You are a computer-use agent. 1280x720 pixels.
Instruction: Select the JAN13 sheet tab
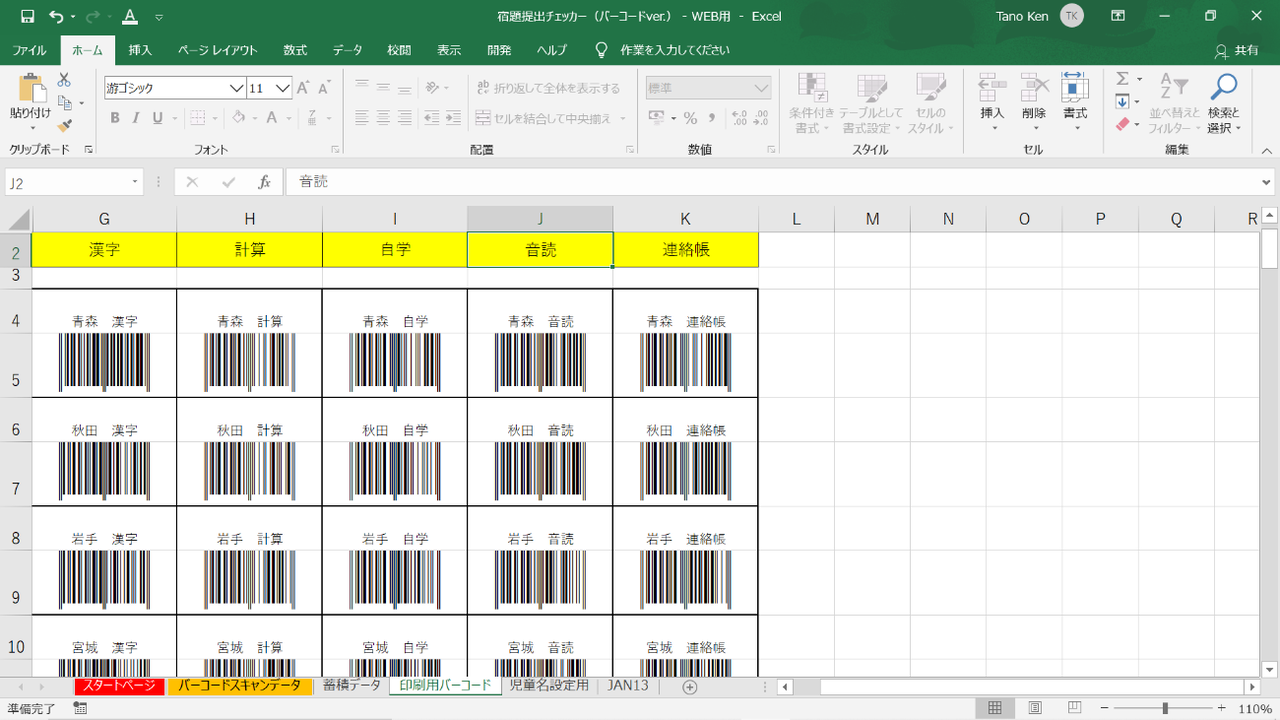(628, 686)
